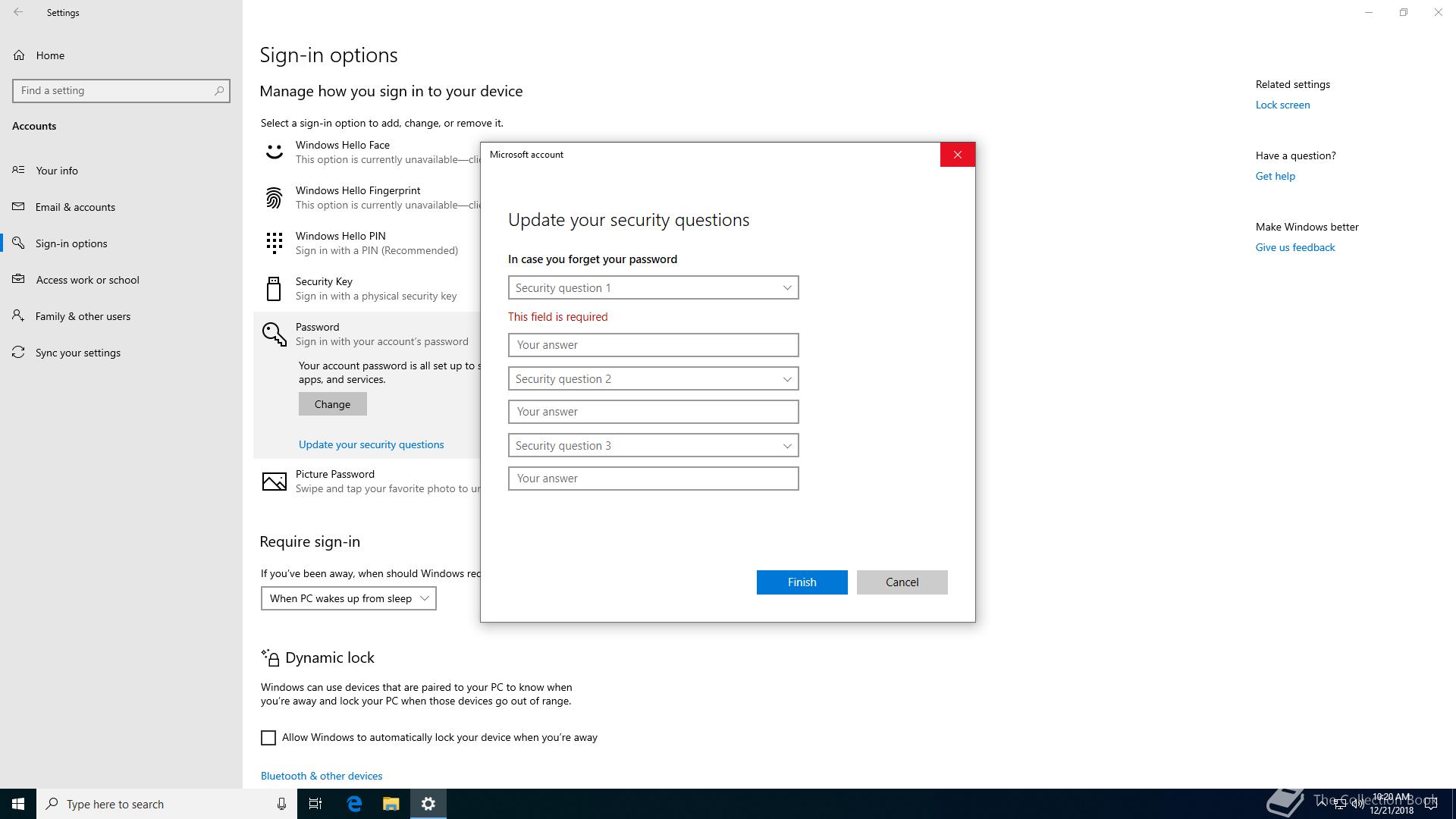Click the Your info person icon

18,170
